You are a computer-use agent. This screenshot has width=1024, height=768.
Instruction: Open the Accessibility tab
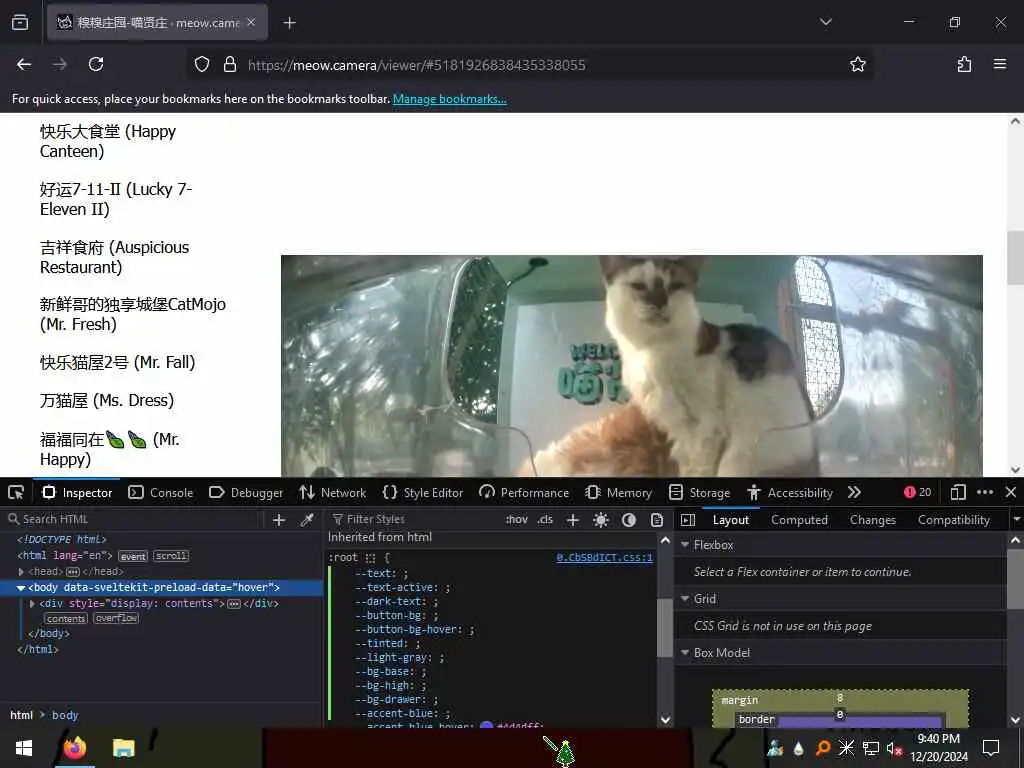(790, 492)
